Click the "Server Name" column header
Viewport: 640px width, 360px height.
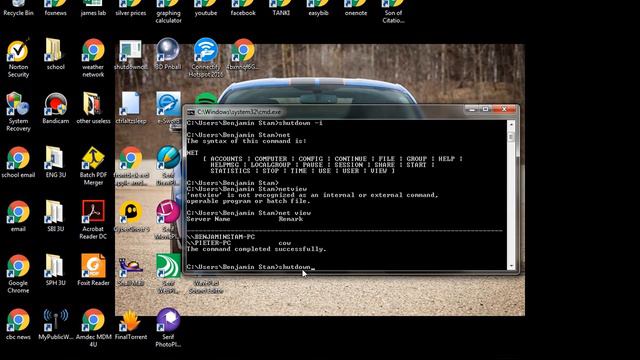208,219
